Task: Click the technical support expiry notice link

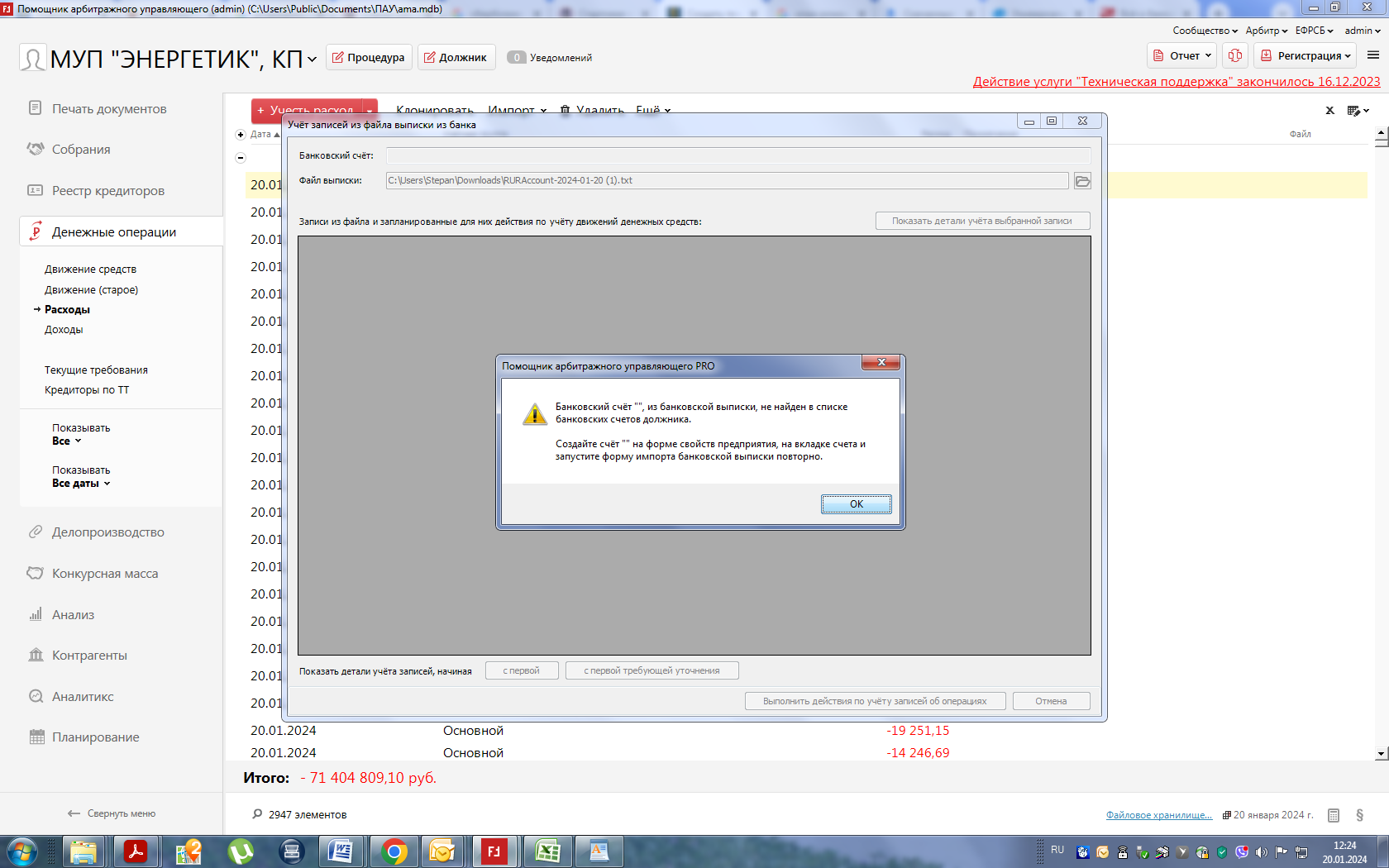Action: 1176,82
